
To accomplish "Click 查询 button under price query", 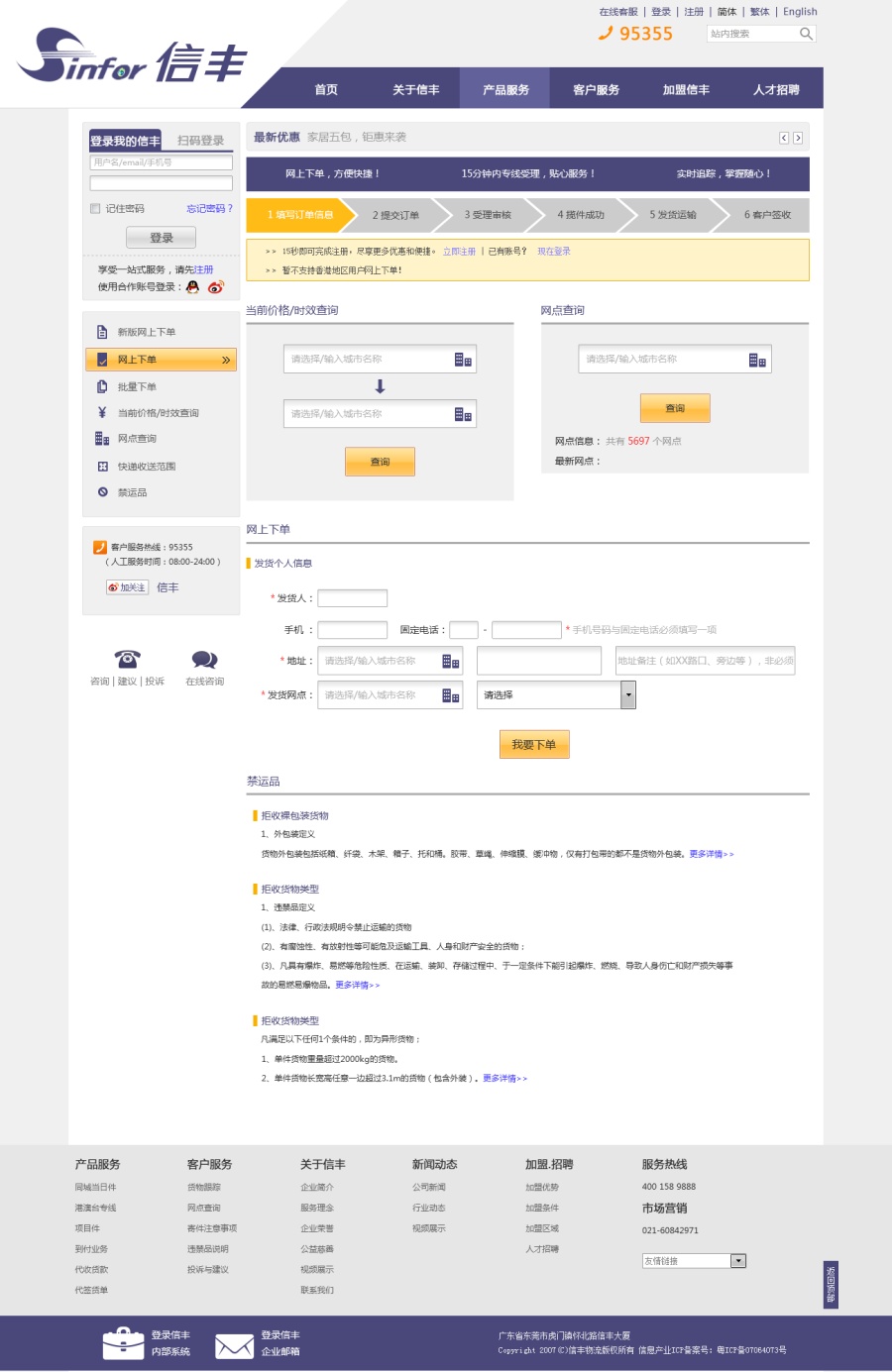I will [380, 462].
